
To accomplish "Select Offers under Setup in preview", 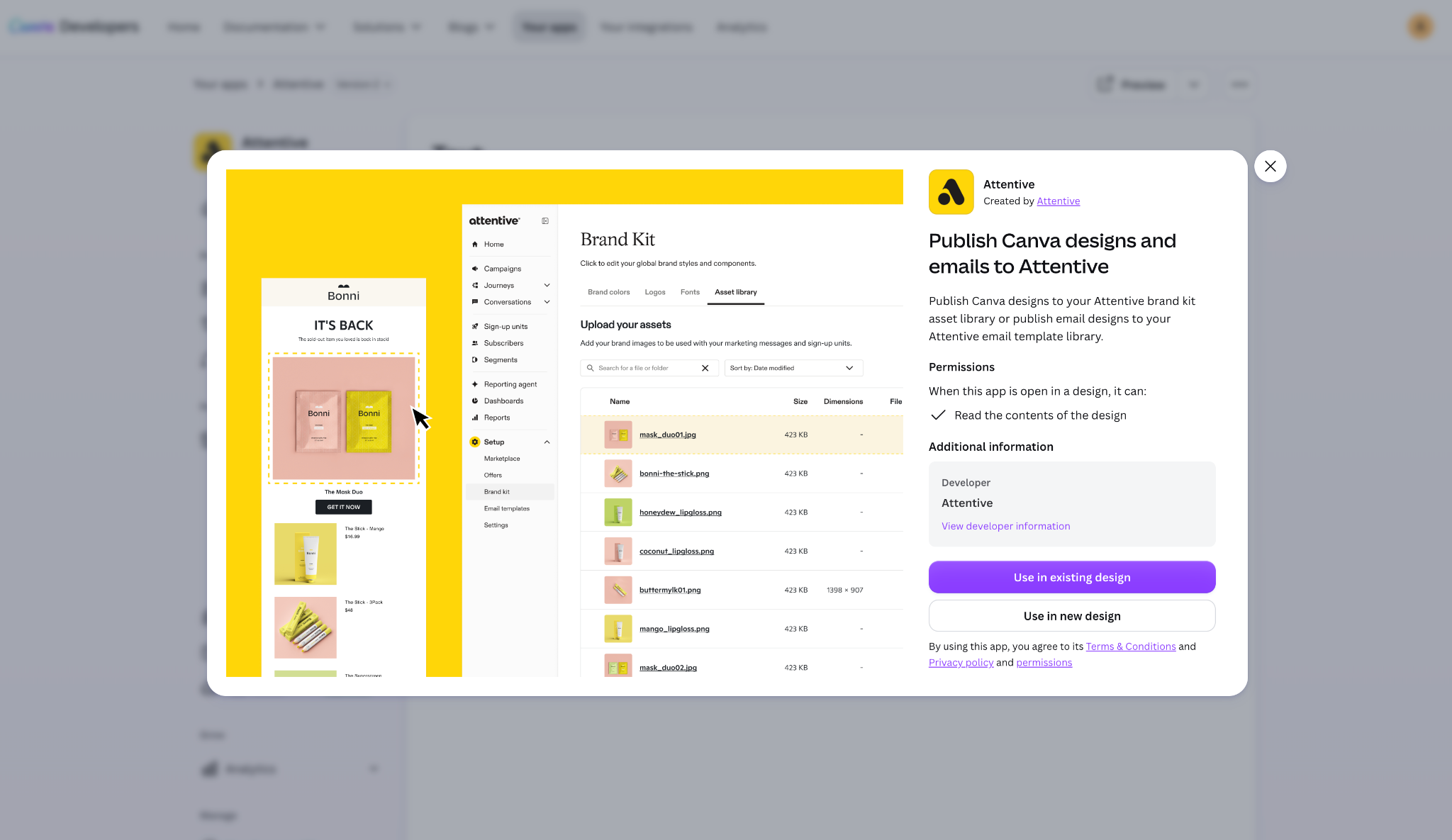I will (x=493, y=476).
